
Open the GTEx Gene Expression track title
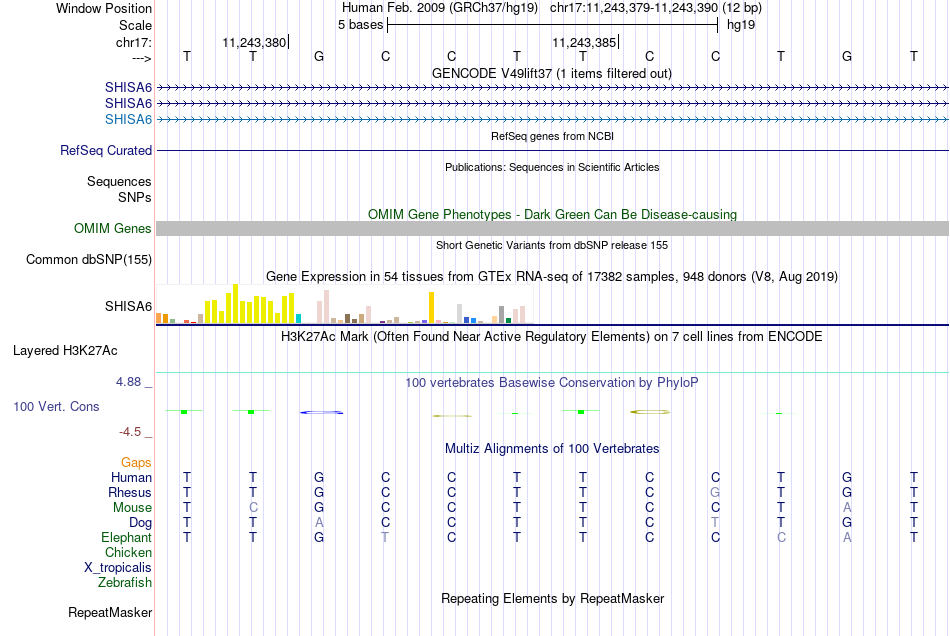552,276
